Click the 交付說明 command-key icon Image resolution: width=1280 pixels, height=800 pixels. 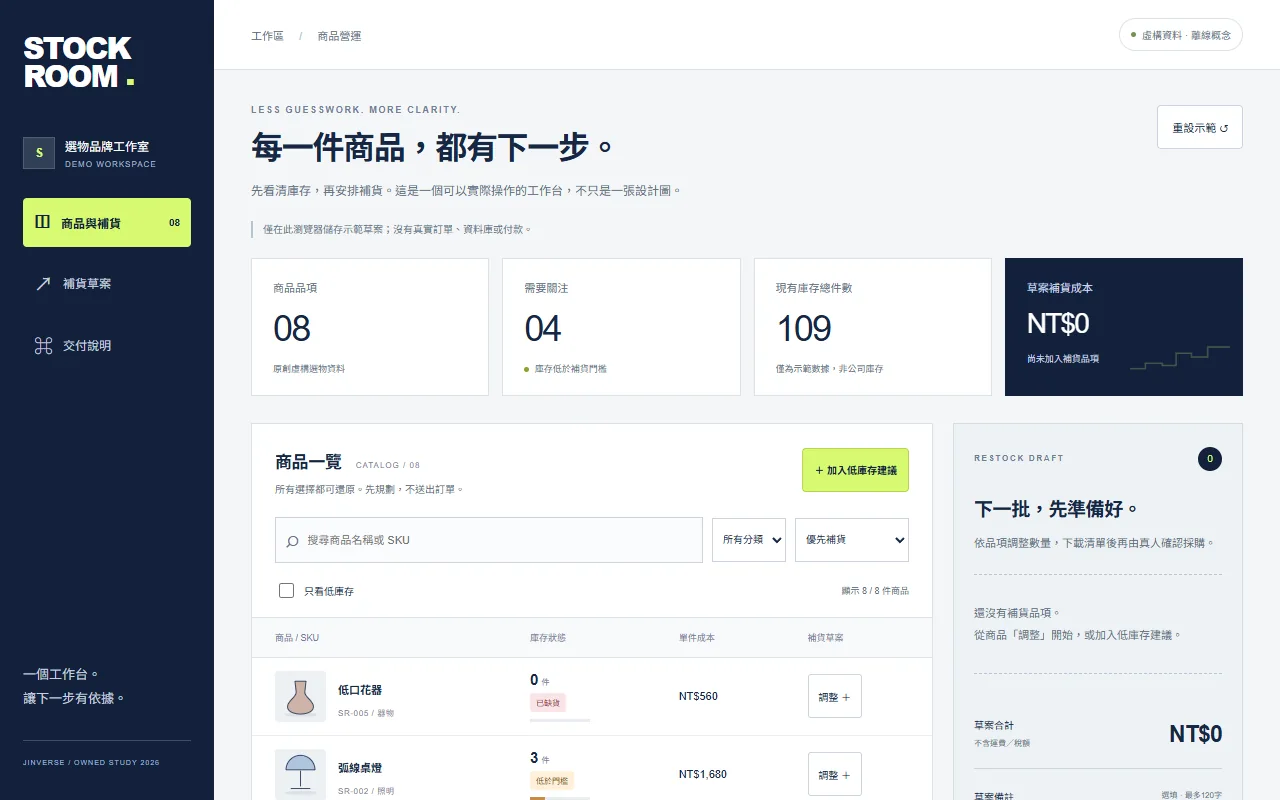click(43, 346)
